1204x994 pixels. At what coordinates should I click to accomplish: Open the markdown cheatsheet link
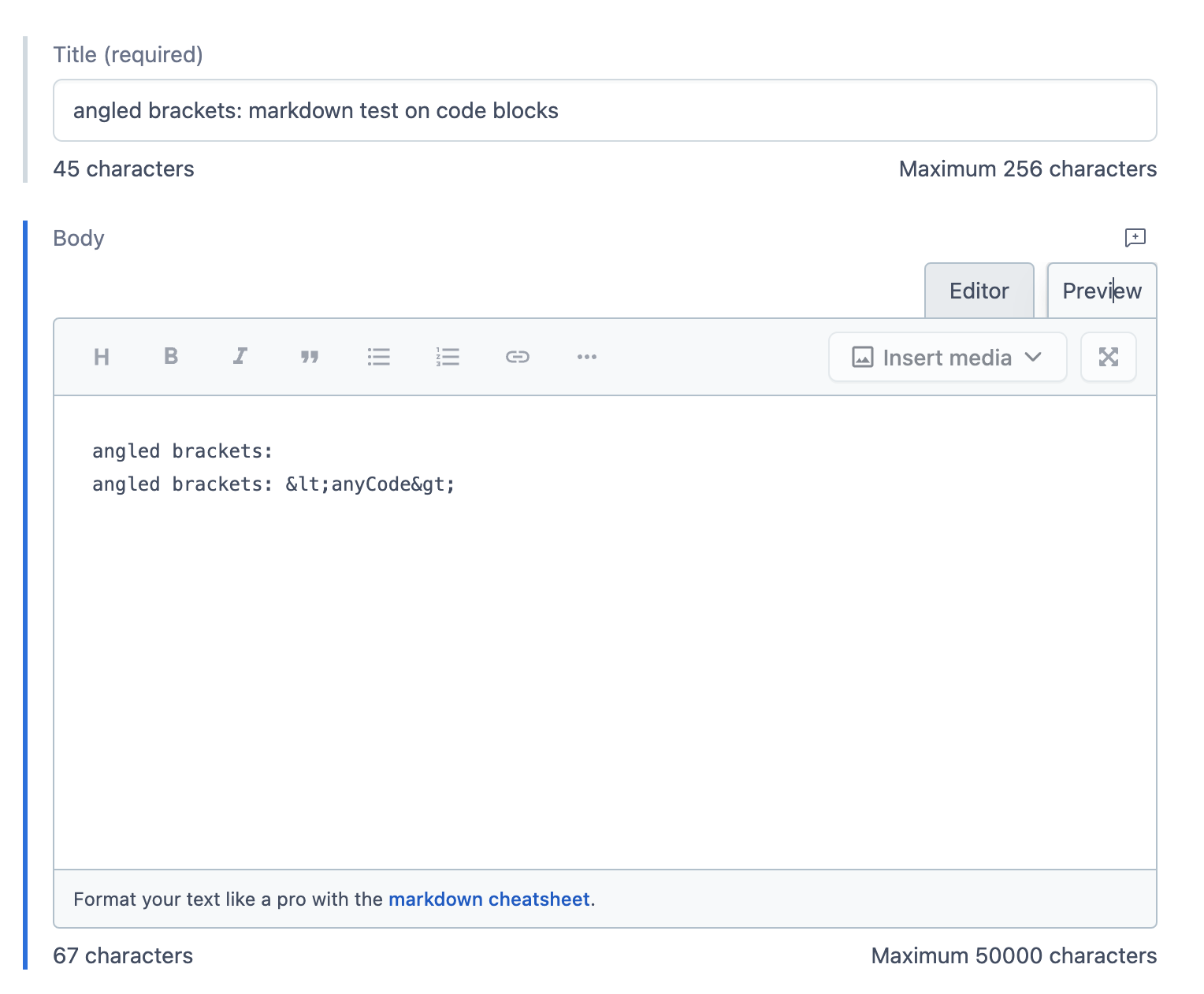tap(490, 899)
